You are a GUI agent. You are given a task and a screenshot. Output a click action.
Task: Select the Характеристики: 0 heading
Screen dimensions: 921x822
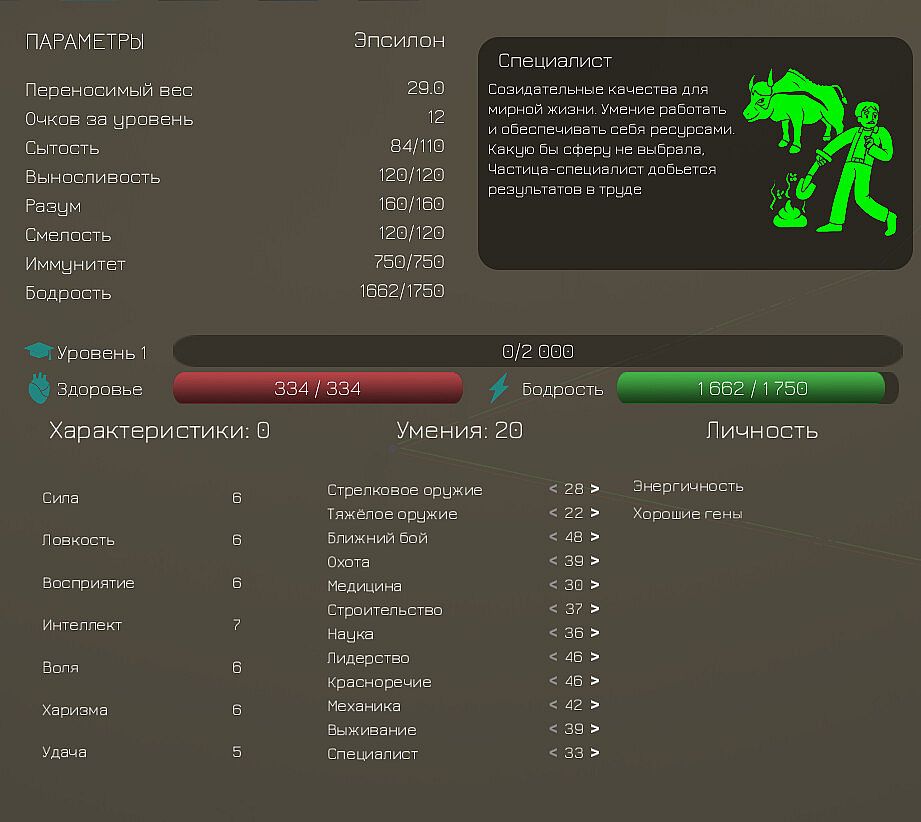(159, 431)
